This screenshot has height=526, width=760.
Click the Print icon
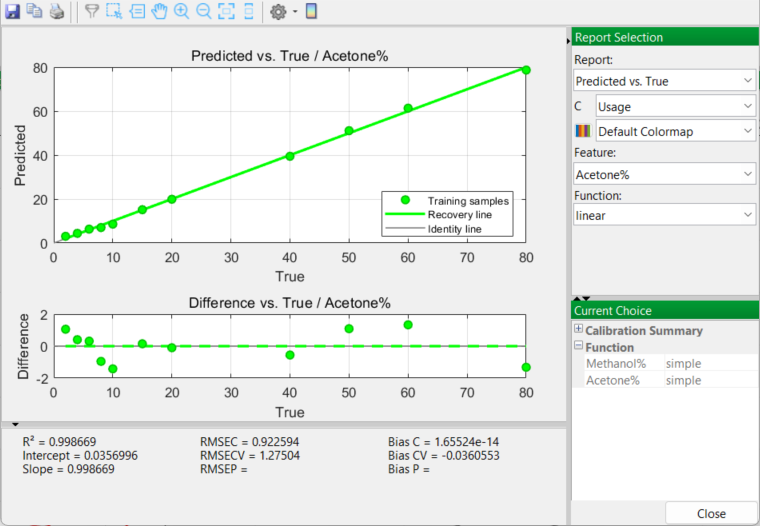(x=57, y=12)
